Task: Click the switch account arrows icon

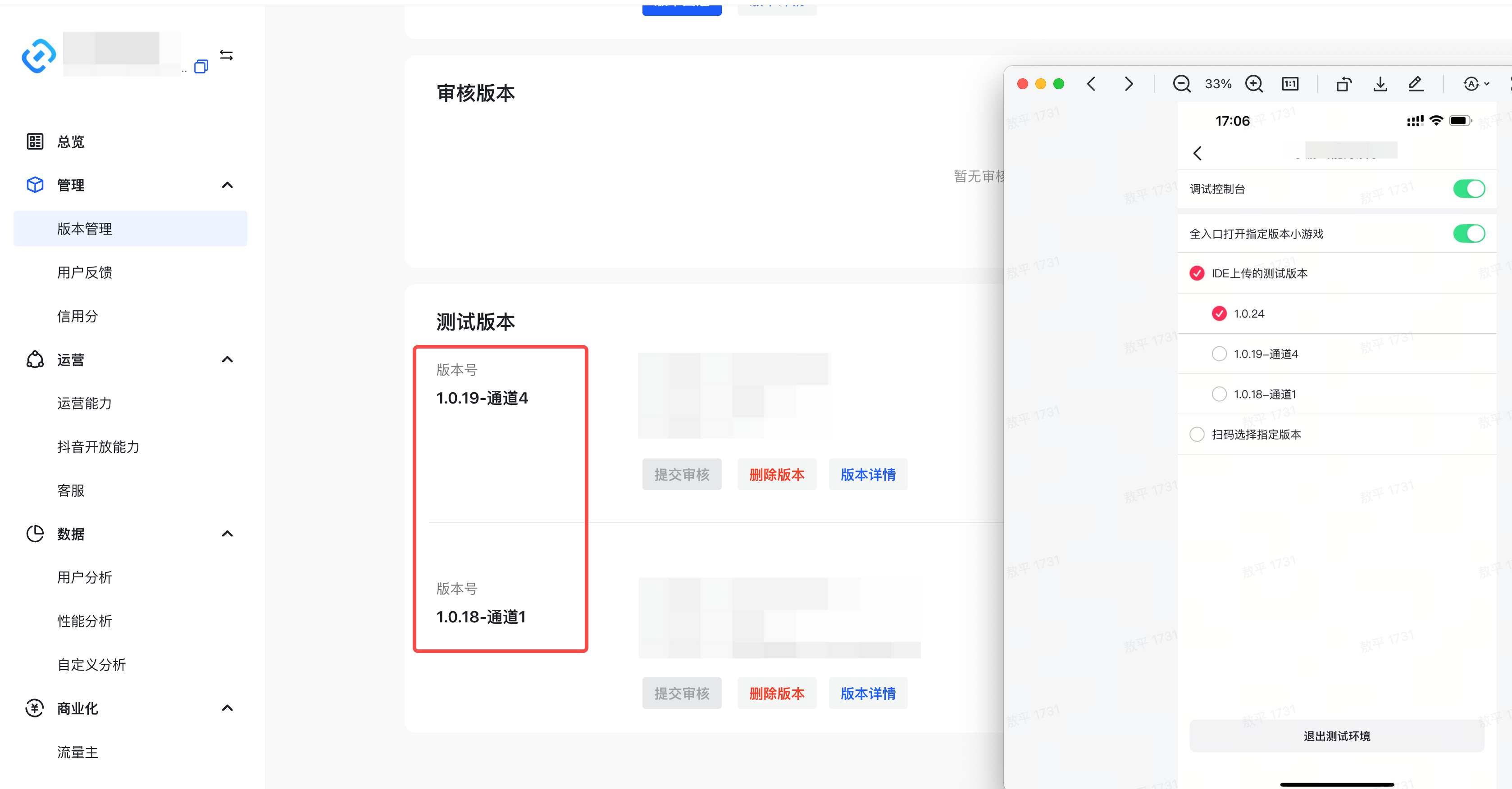Action: [x=227, y=55]
